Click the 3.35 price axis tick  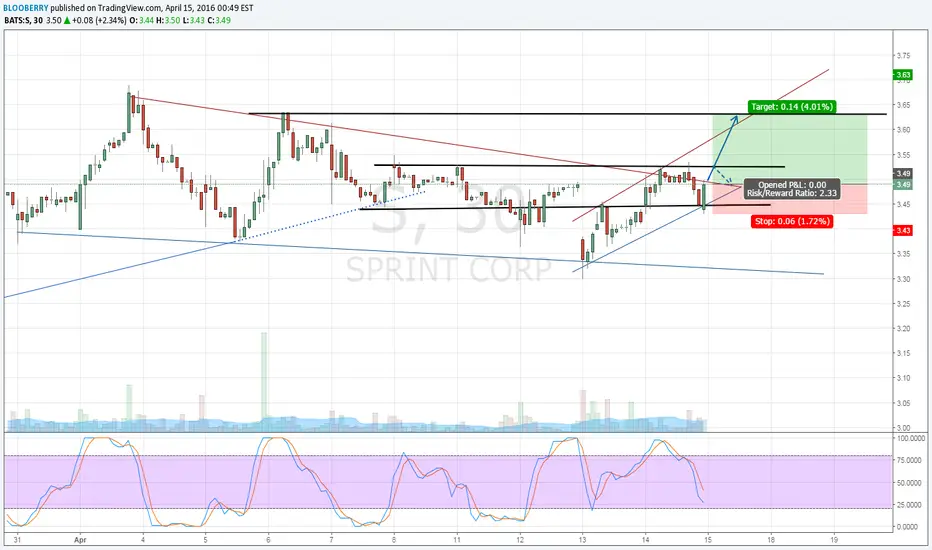[903, 254]
